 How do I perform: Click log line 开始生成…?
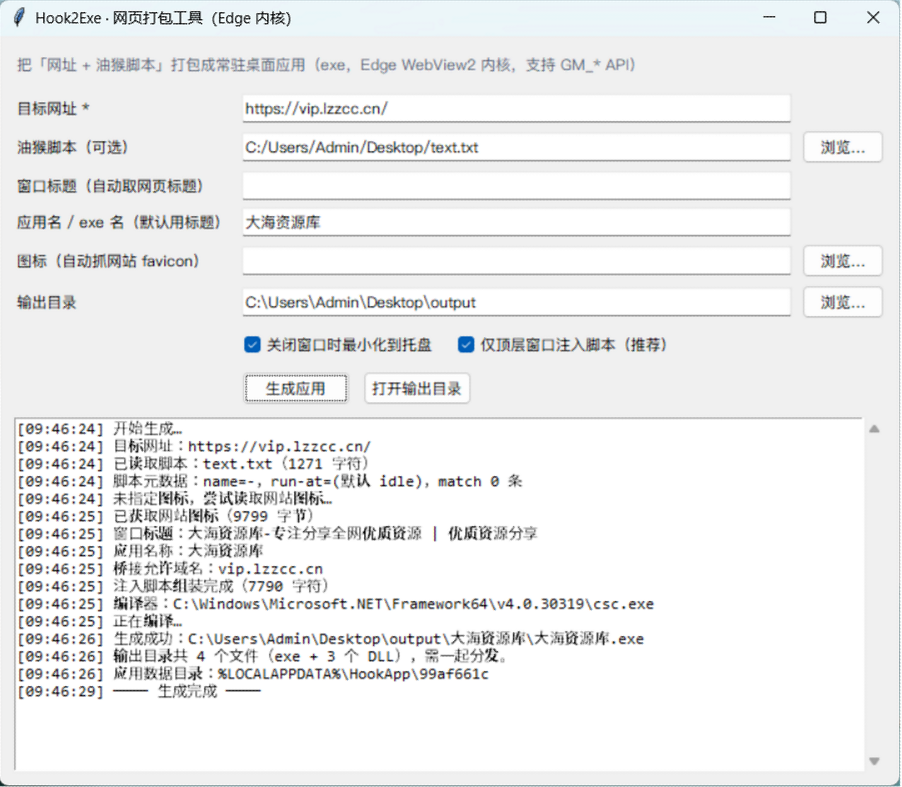(100, 429)
